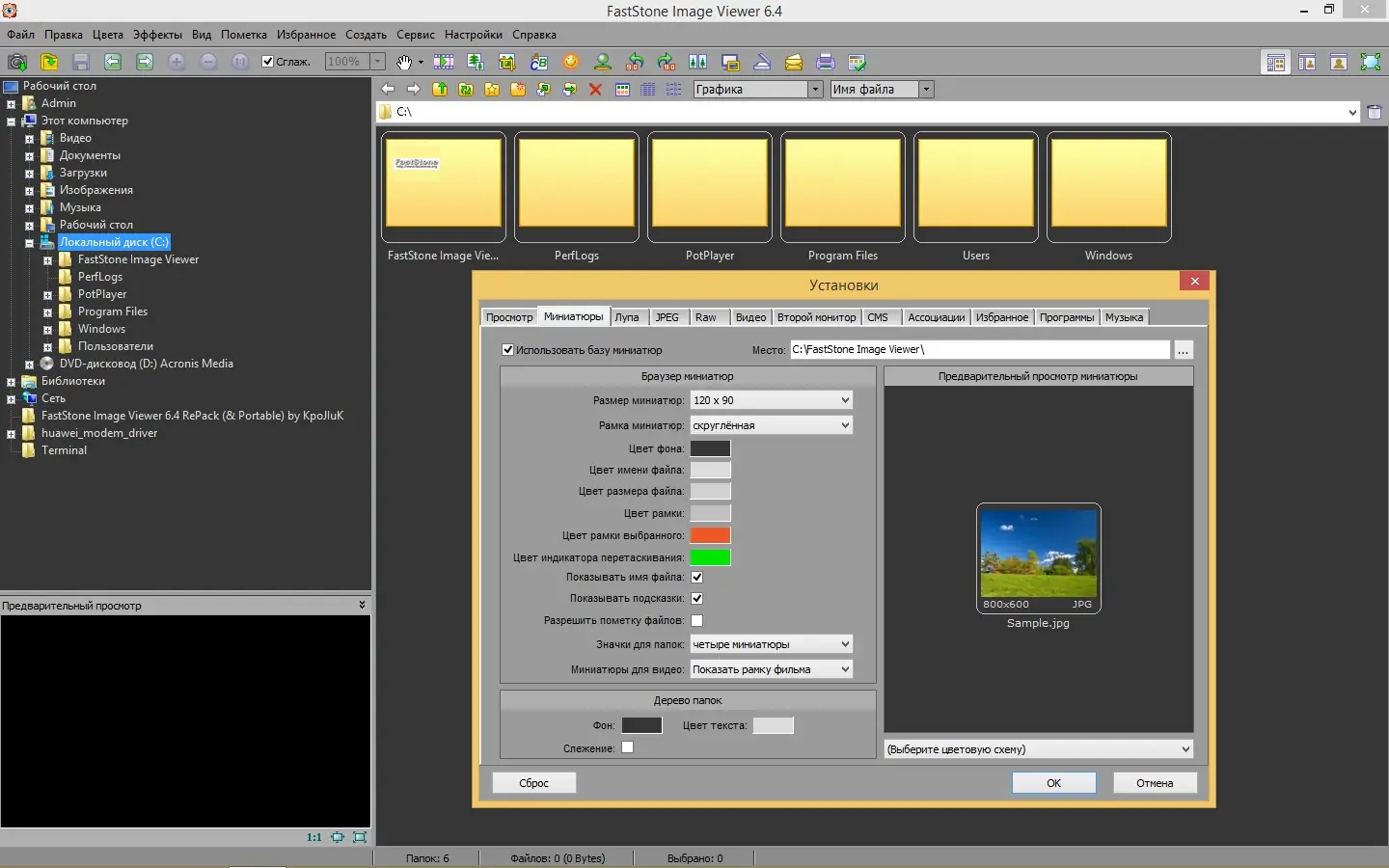
Task: Rotate the image left 90 degrees
Action: (635, 62)
